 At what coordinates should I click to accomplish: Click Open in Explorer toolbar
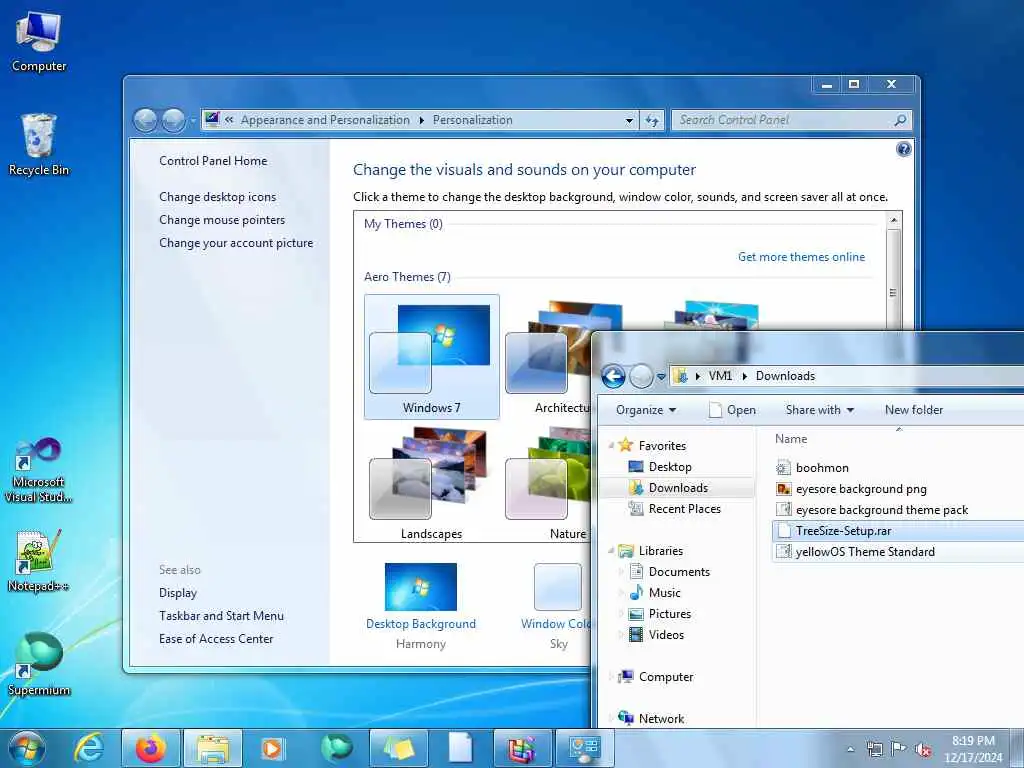(733, 410)
